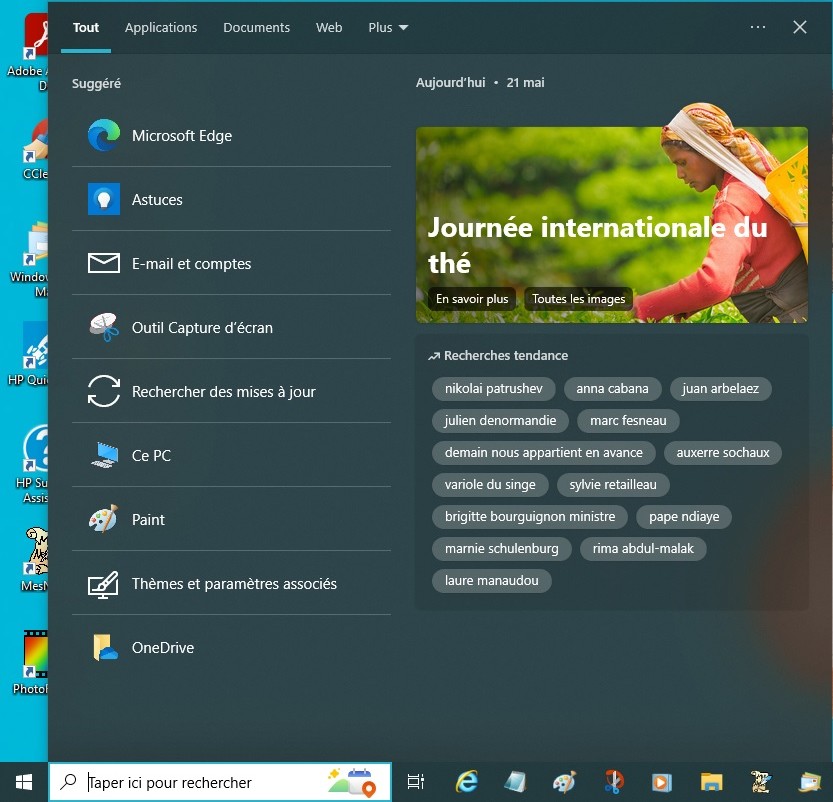Switch to the Web tab
The height and width of the screenshot is (802, 833).
(329, 28)
